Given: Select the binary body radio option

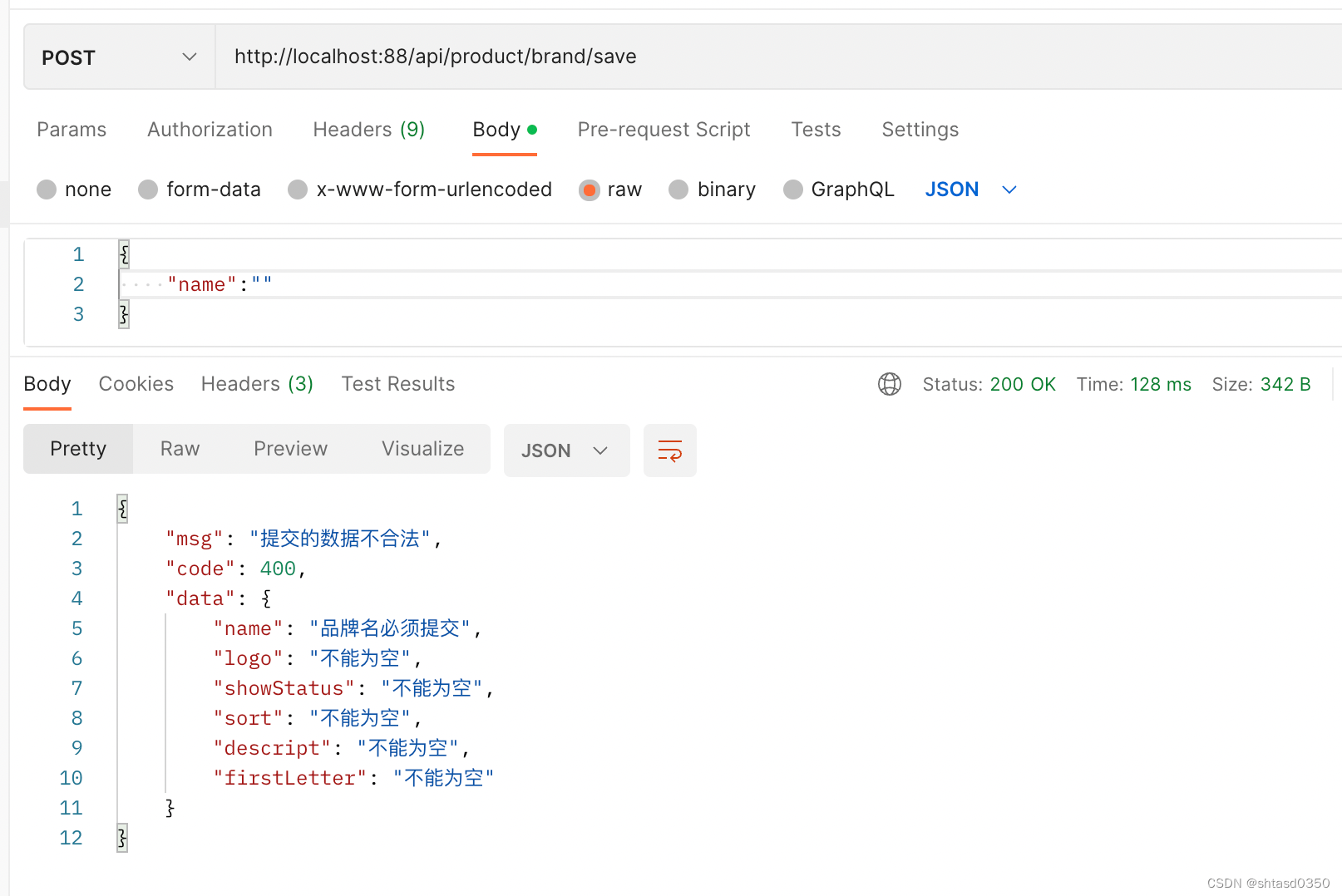Looking at the screenshot, I should [678, 190].
